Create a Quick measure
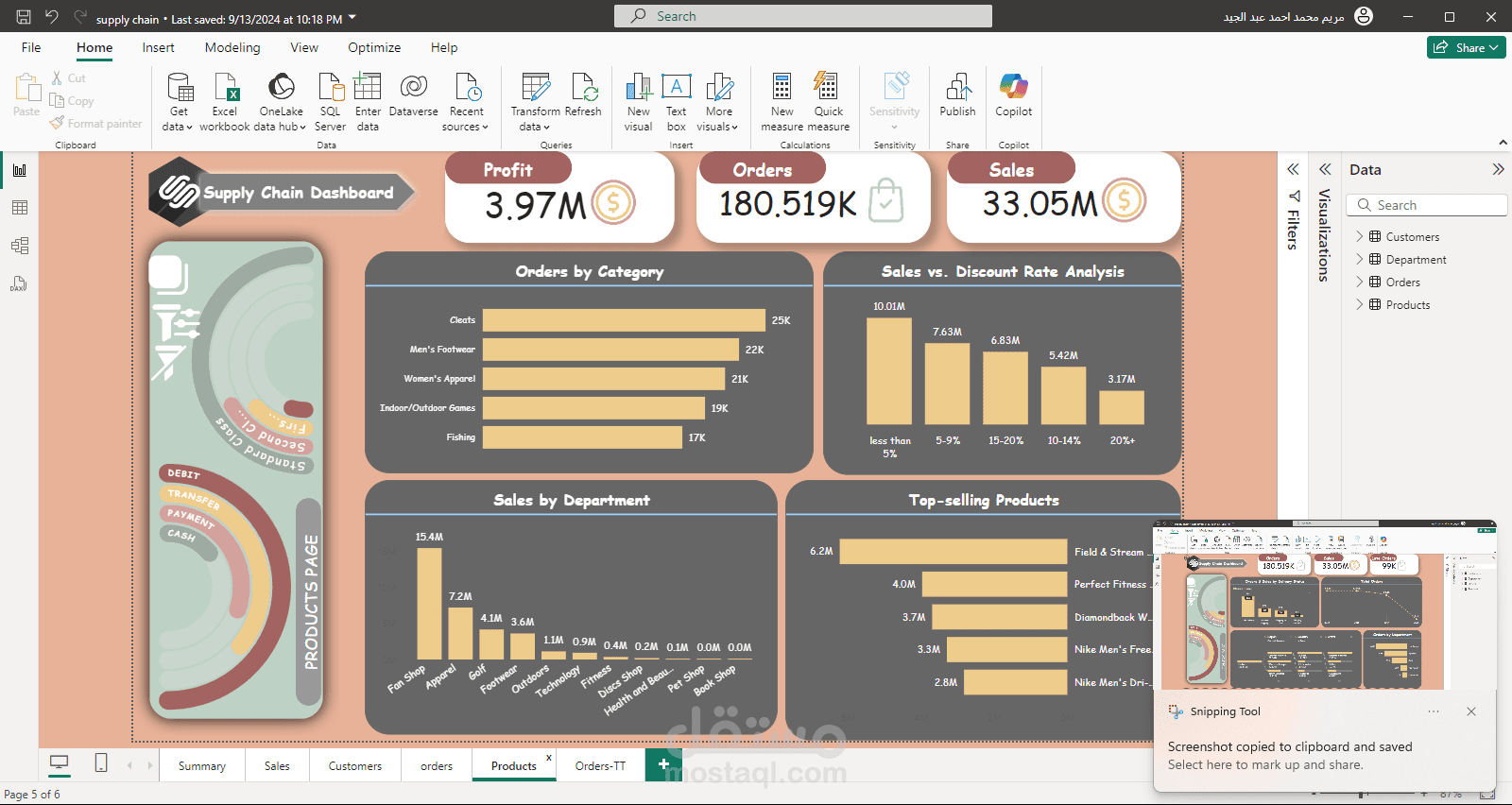Image resolution: width=1512 pixels, height=805 pixels. pos(828,102)
